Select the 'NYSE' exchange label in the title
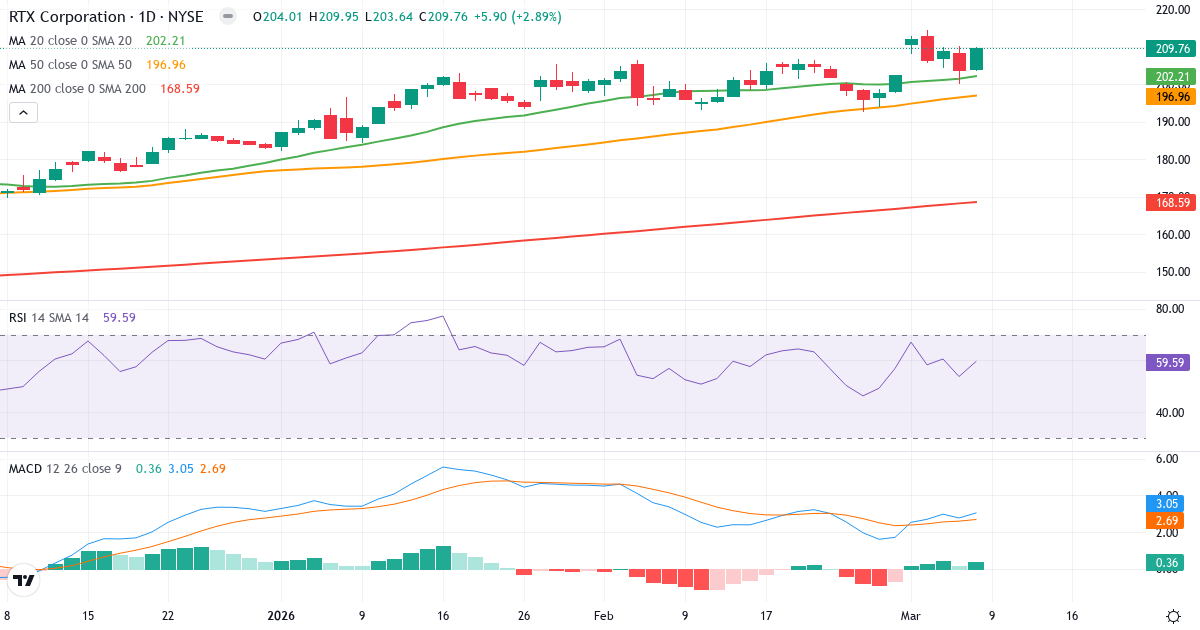This screenshot has height=630, width=1200. [184, 16]
